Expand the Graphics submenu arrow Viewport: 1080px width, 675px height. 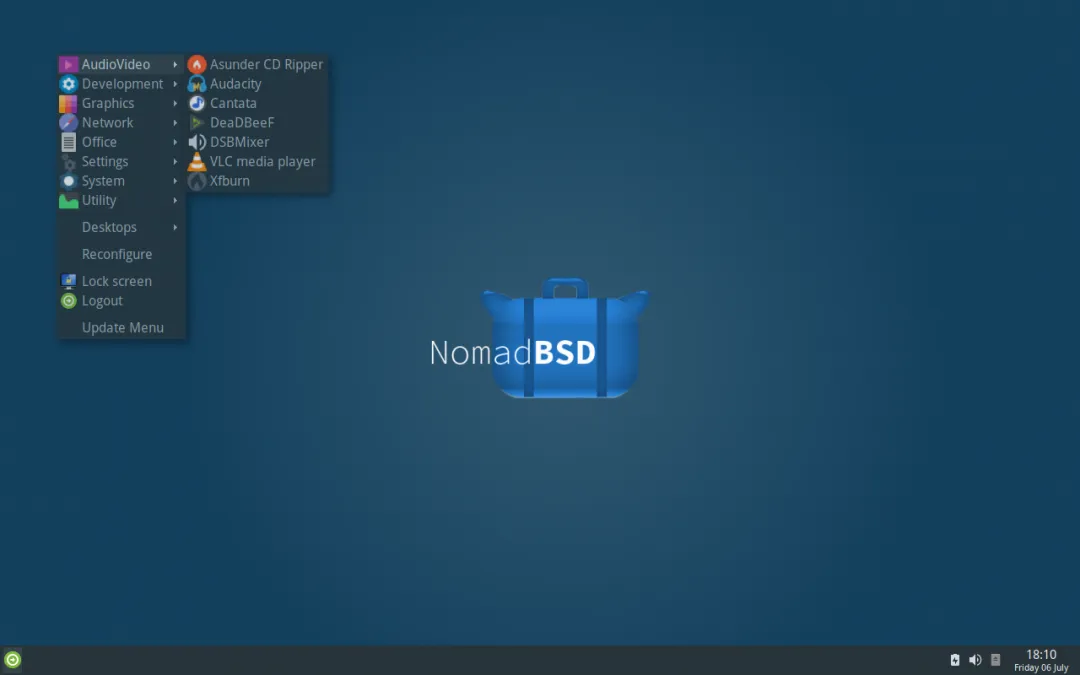click(x=175, y=103)
